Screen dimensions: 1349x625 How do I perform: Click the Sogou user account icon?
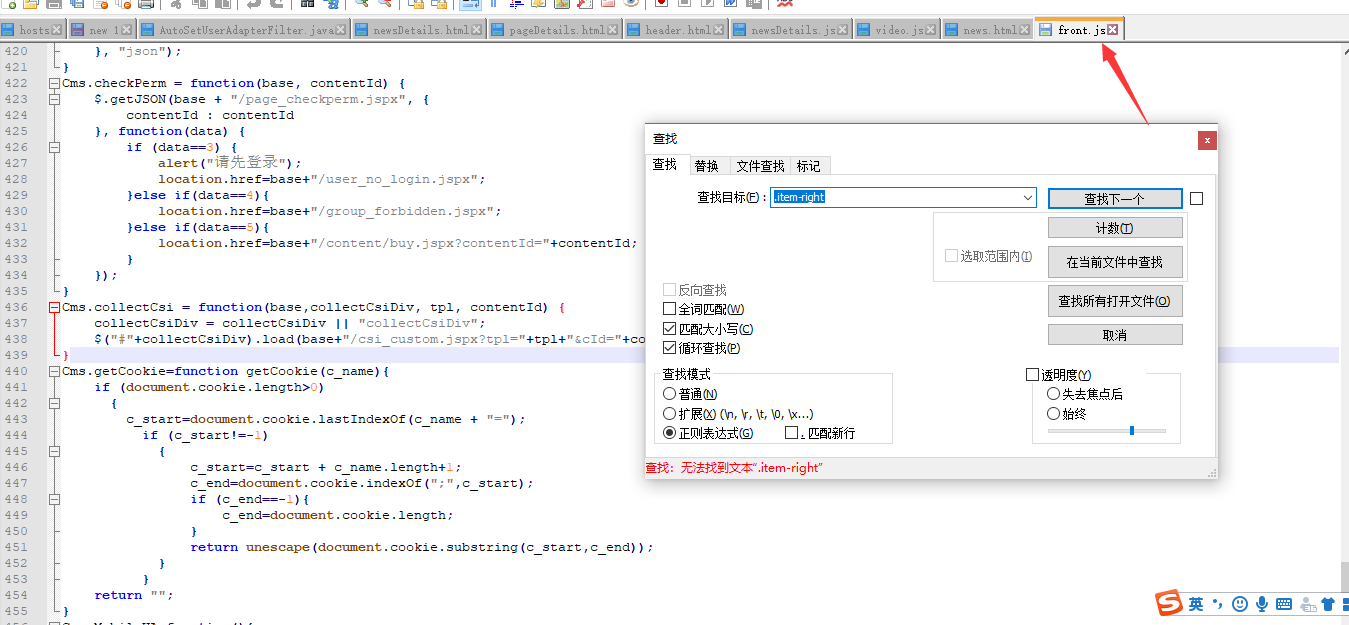[1306, 604]
